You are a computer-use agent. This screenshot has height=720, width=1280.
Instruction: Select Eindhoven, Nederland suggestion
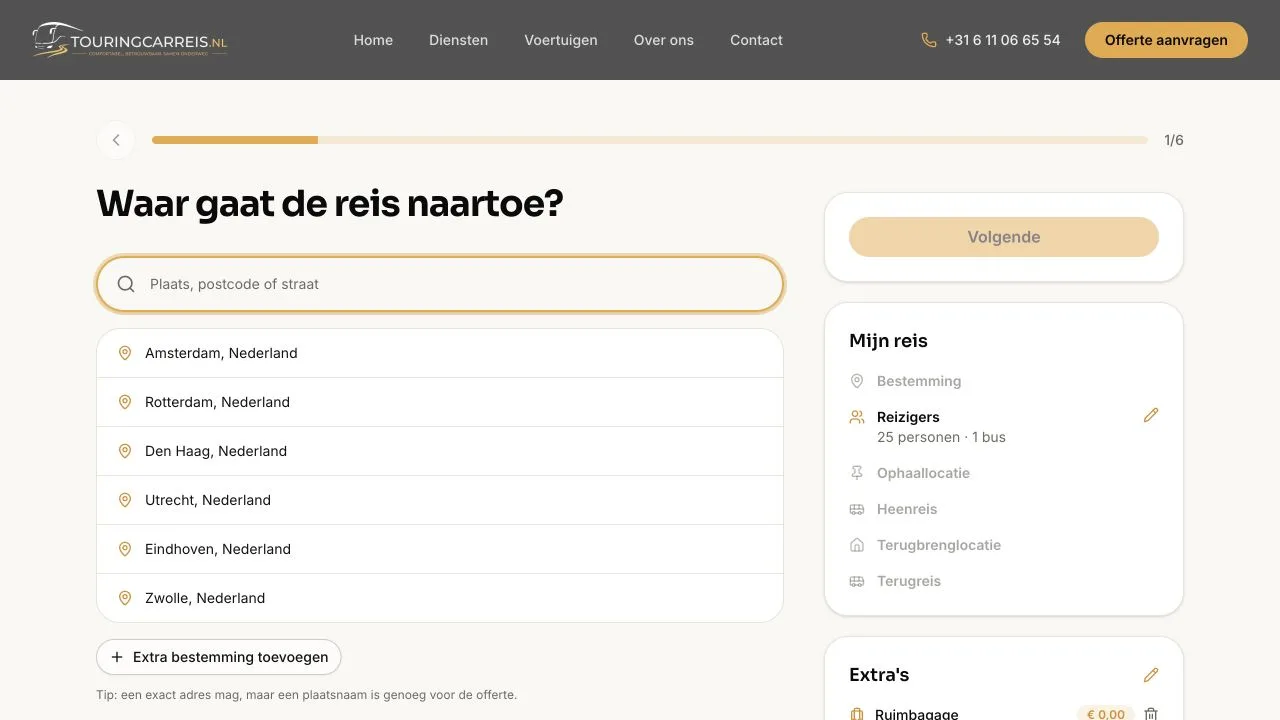440,549
